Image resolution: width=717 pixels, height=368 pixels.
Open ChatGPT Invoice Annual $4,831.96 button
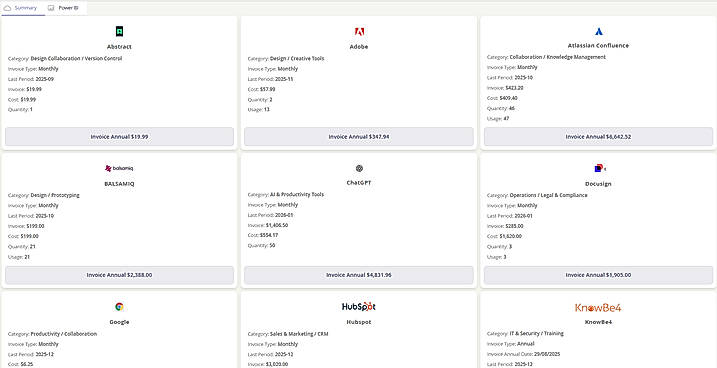359,275
